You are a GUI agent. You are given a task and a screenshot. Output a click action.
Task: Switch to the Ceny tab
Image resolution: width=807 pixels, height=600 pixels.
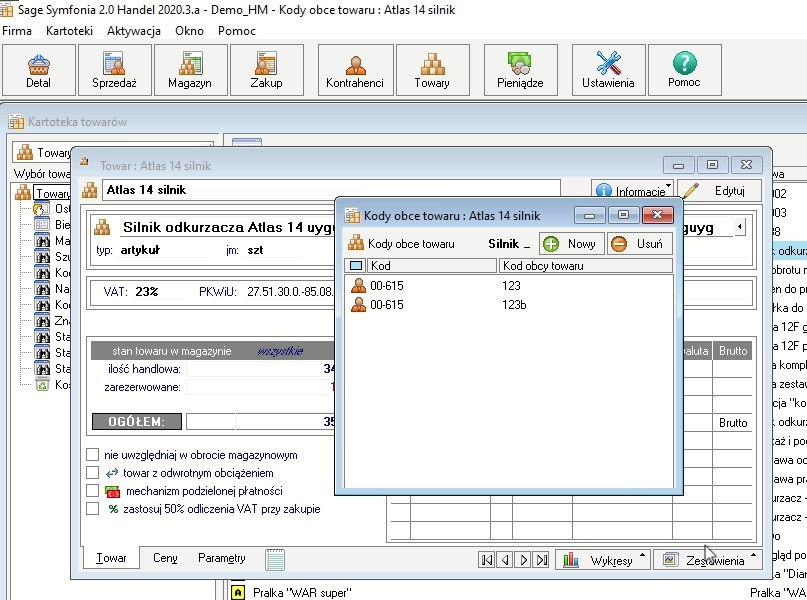pos(165,558)
